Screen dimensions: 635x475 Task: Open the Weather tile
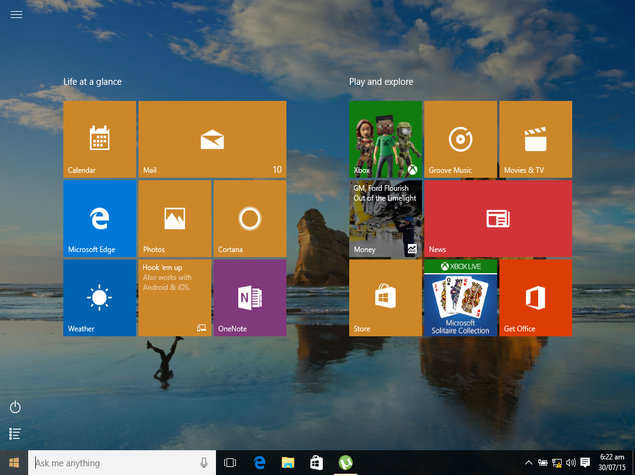coord(100,298)
